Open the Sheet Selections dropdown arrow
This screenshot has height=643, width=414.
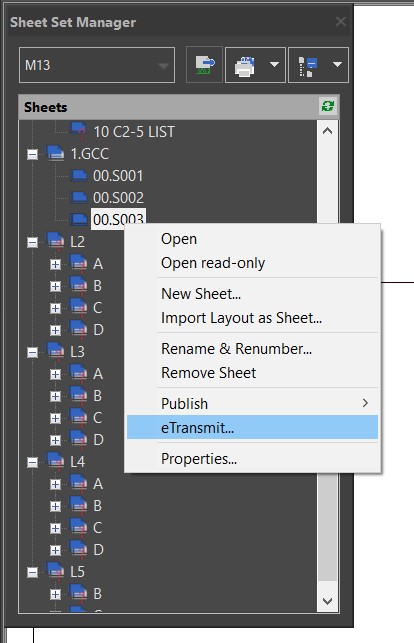click(x=337, y=65)
